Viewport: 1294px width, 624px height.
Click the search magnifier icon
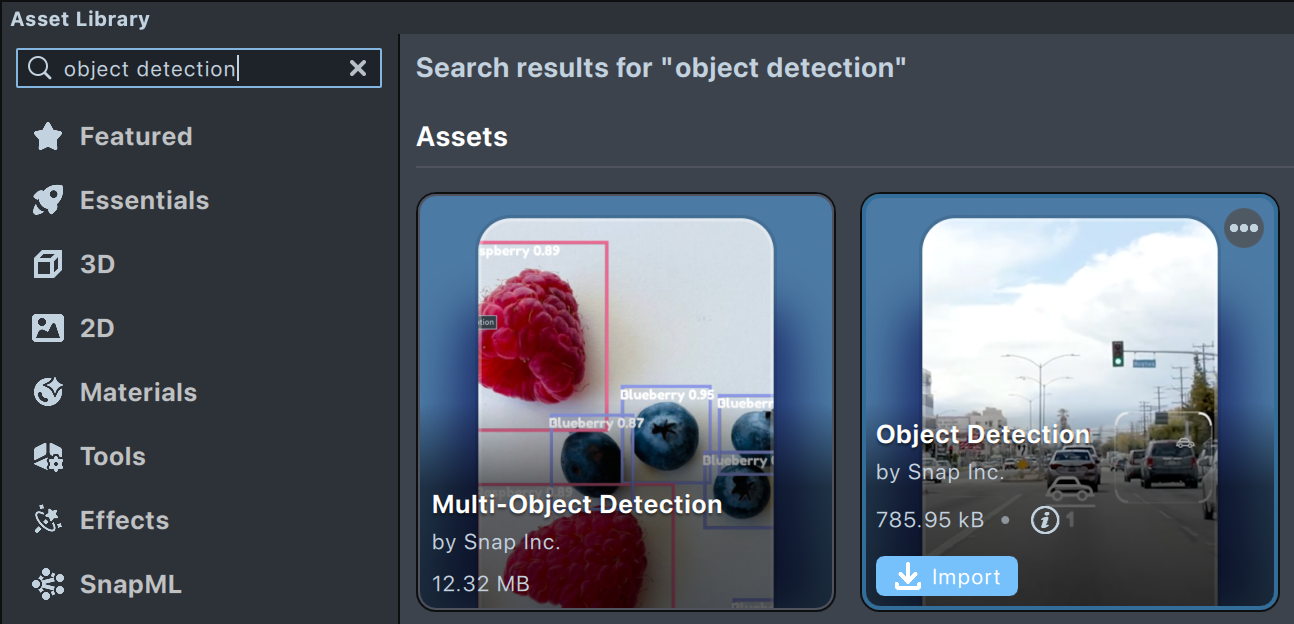tap(39, 68)
